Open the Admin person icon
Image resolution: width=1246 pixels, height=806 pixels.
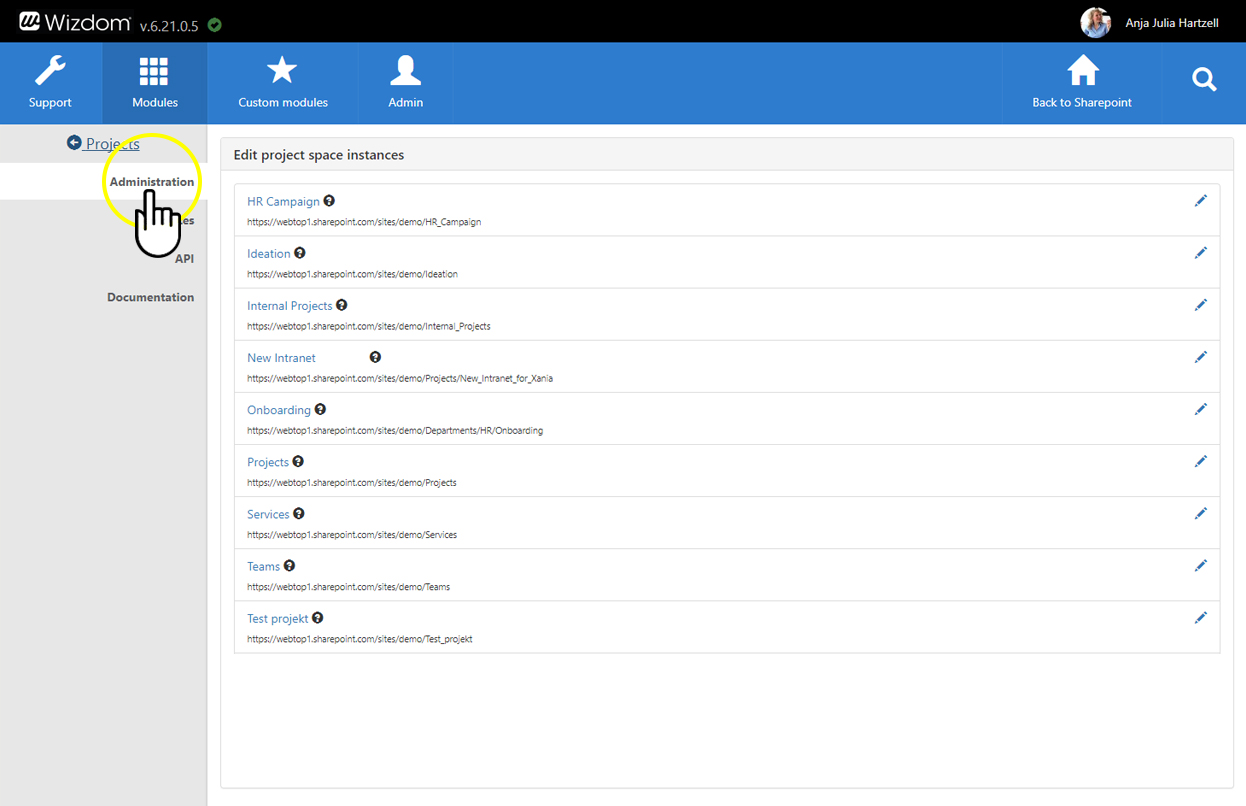[x=405, y=72]
